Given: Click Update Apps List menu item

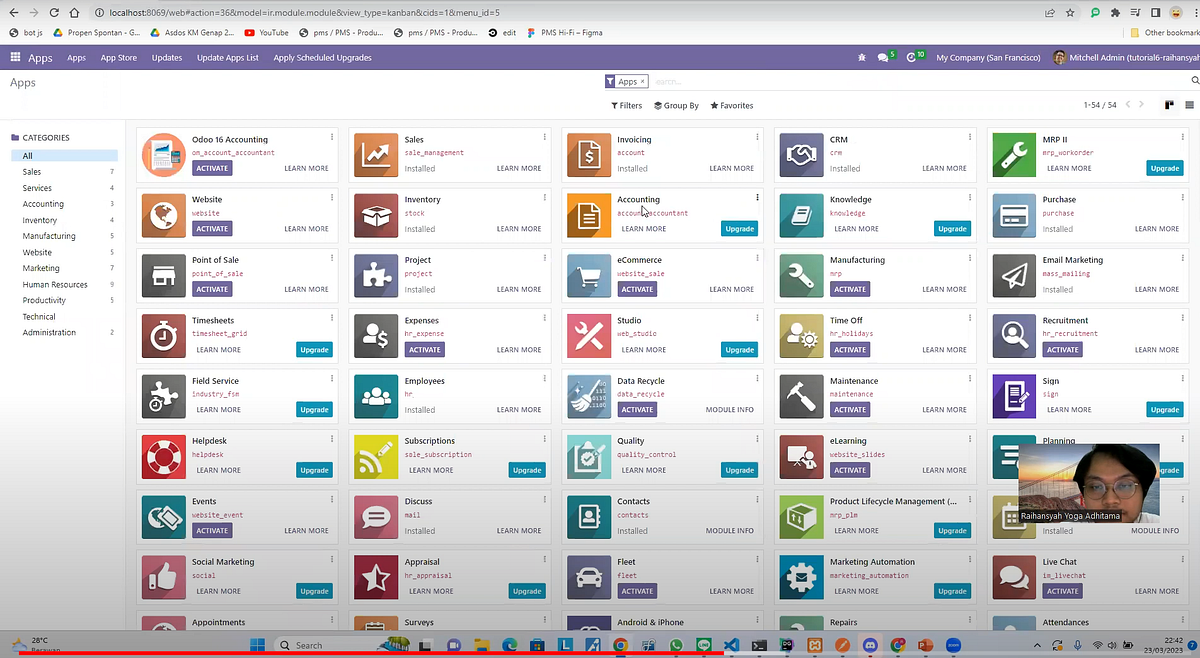Looking at the screenshot, I should [228, 58].
